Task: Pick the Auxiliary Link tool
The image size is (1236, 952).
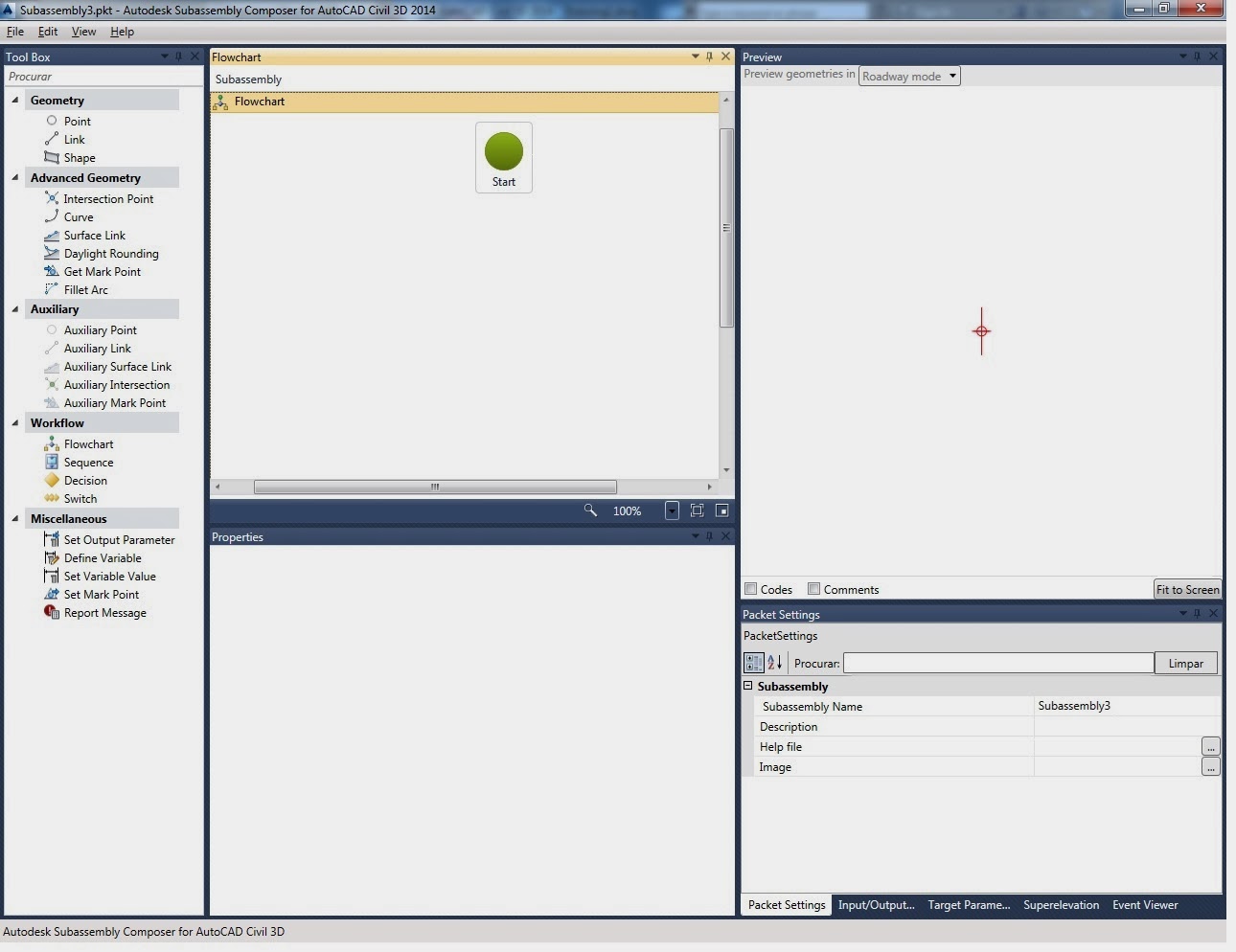Action: click(x=88, y=349)
